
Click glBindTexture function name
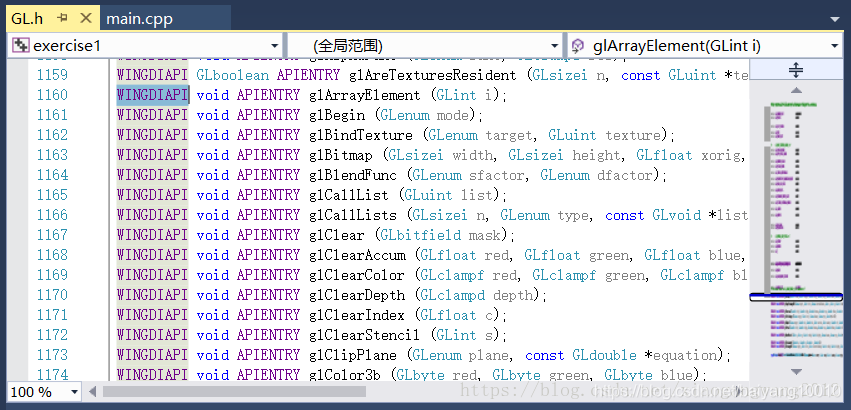click(360, 135)
